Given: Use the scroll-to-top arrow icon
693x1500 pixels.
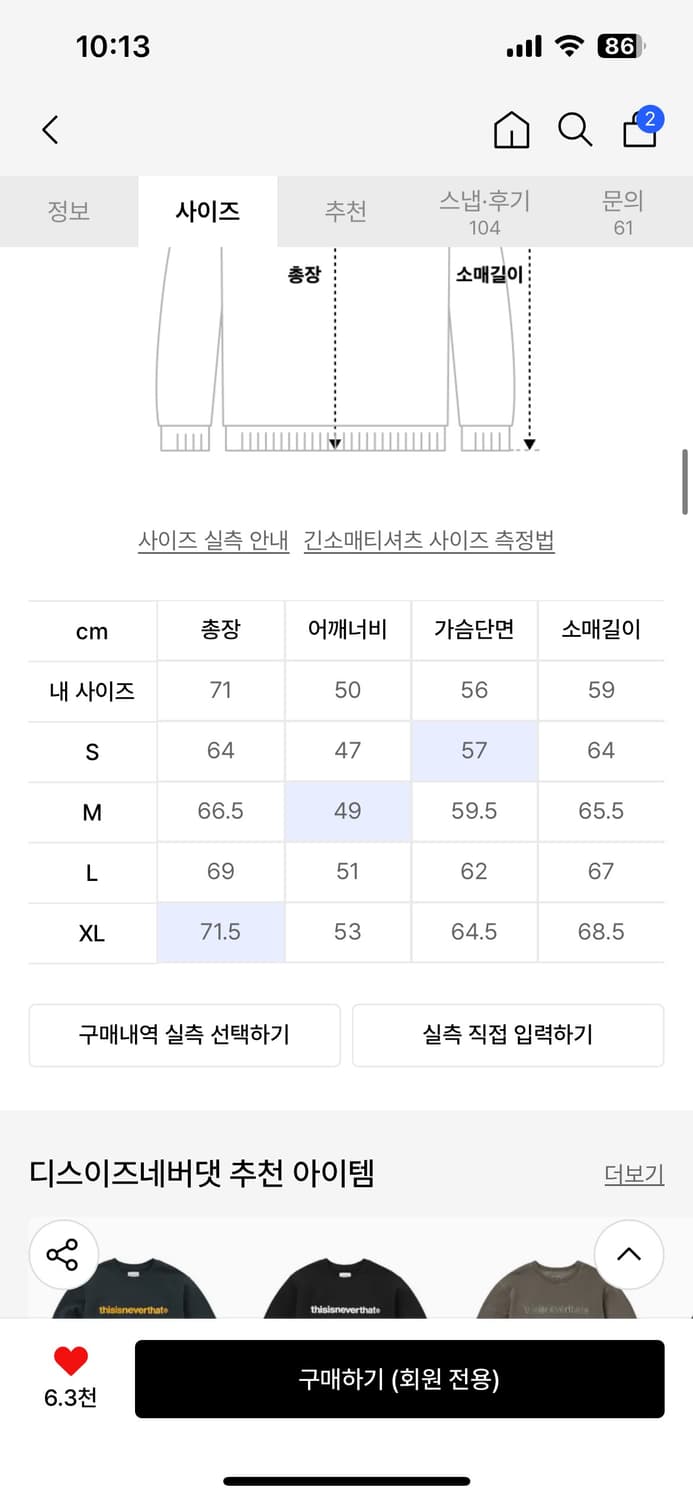Looking at the screenshot, I should (629, 1255).
